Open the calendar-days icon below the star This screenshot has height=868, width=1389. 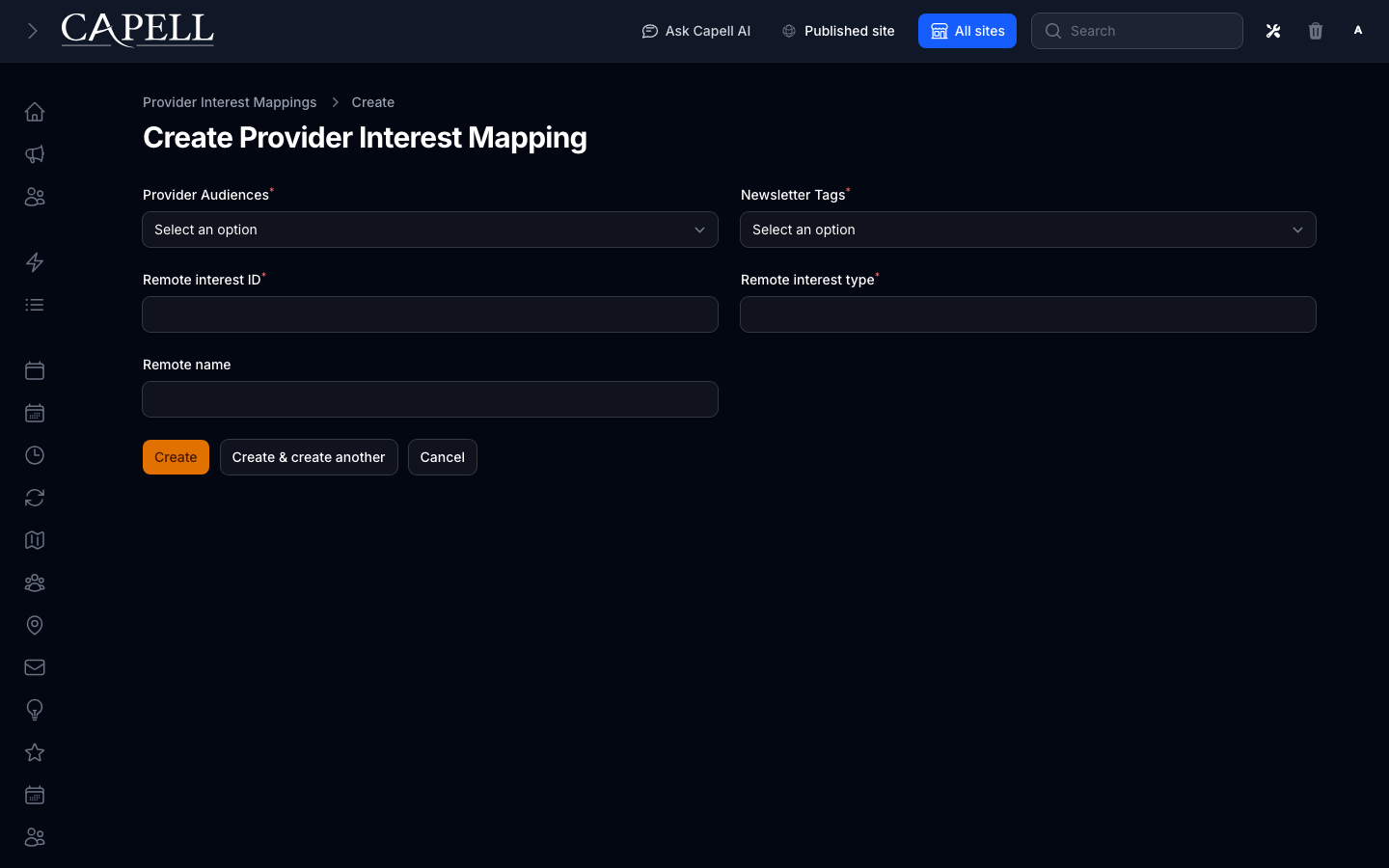(x=35, y=795)
